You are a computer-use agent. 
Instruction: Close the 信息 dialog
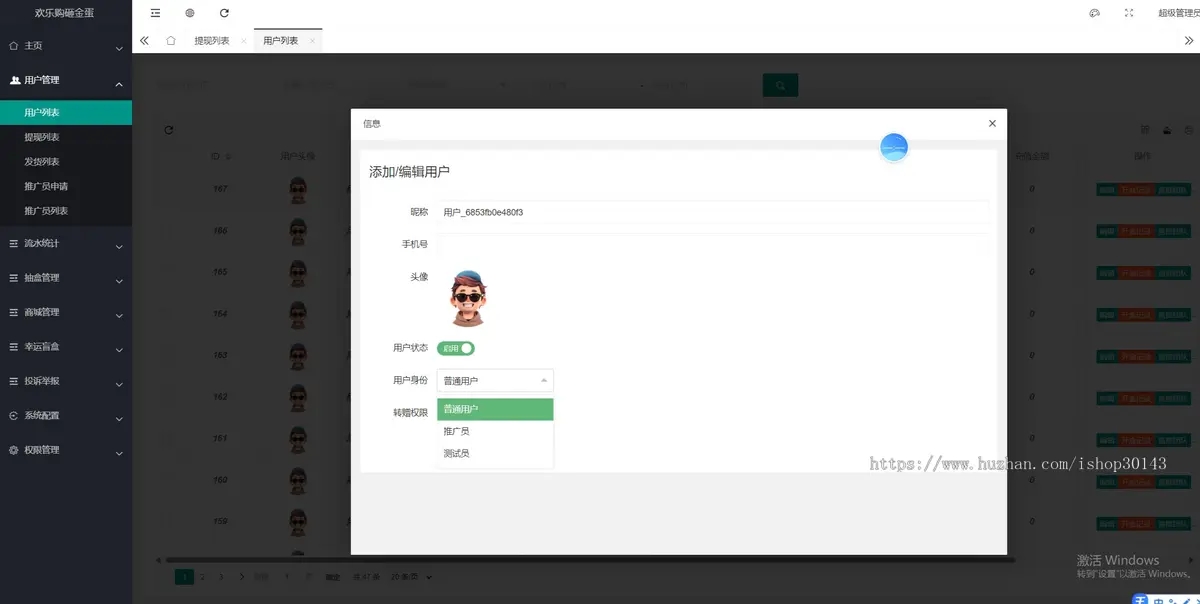(x=992, y=123)
